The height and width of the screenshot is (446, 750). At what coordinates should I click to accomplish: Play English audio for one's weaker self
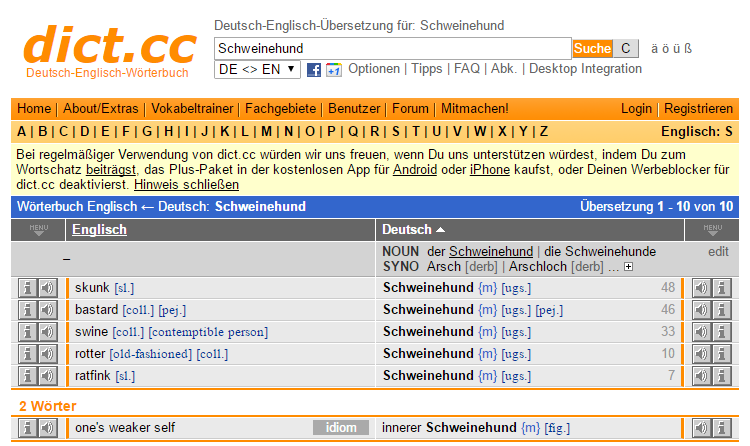click(x=47, y=428)
